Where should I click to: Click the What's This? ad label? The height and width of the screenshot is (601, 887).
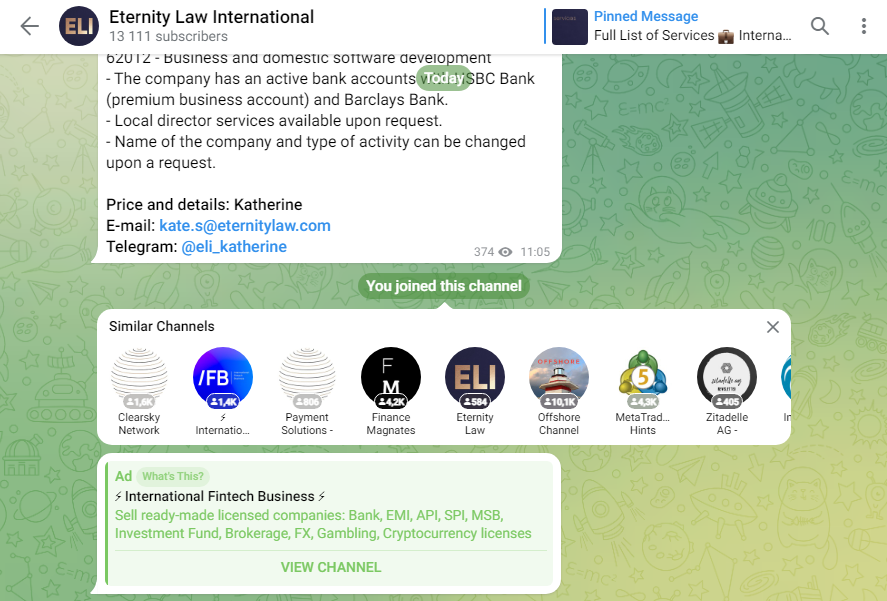point(173,476)
